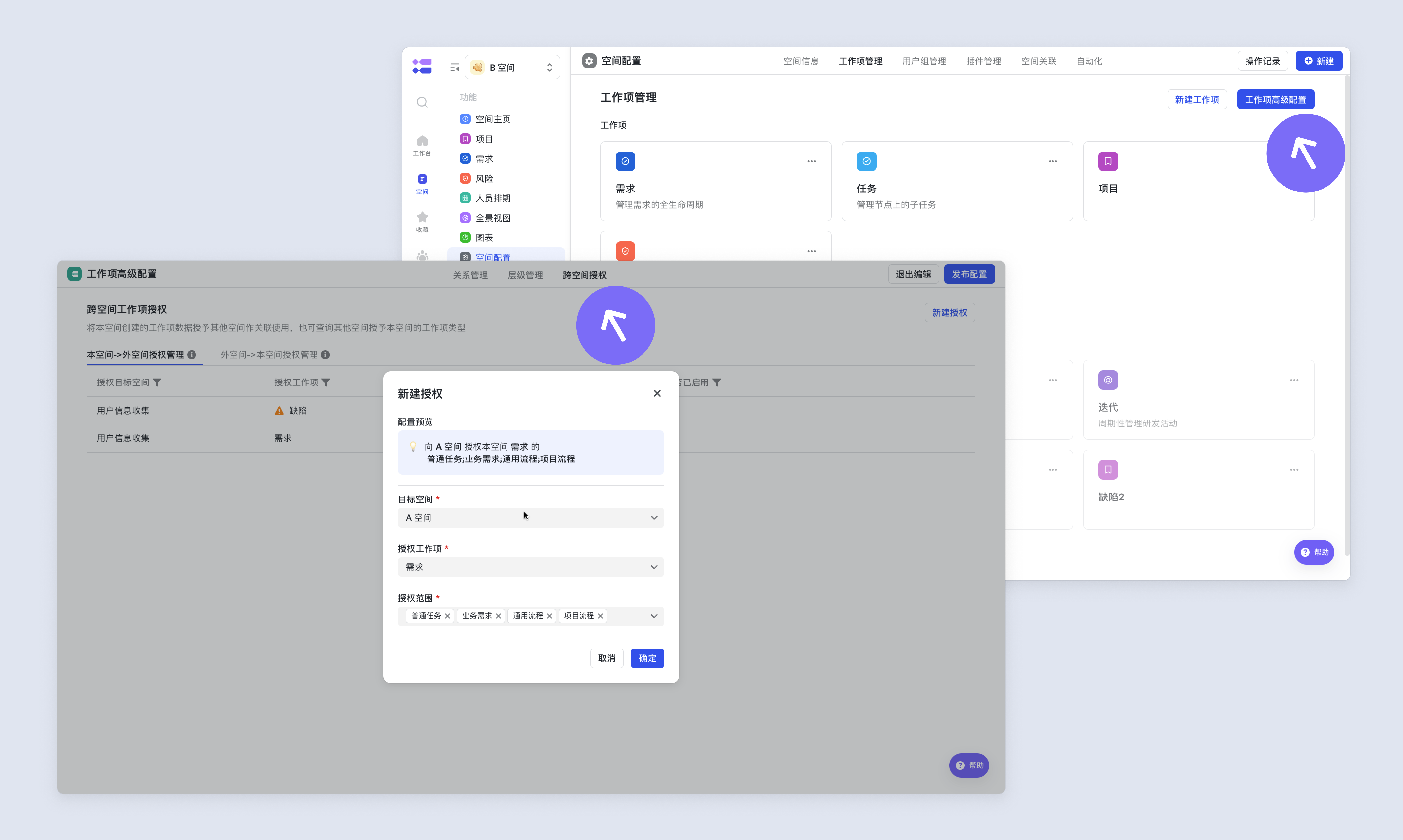Go to the 自动化 tab
This screenshot has height=840, width=1403.
click(1089, 61)
